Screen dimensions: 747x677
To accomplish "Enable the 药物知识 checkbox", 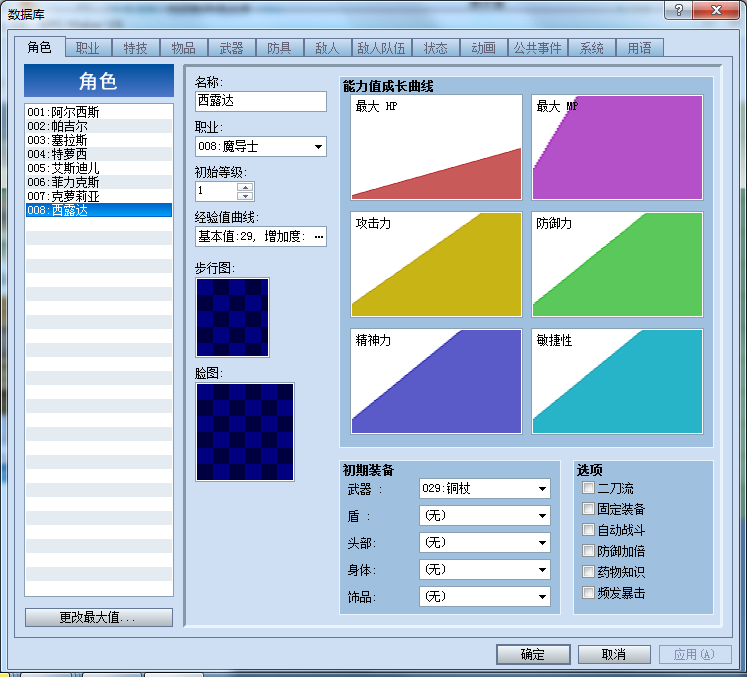I will 588,572.
